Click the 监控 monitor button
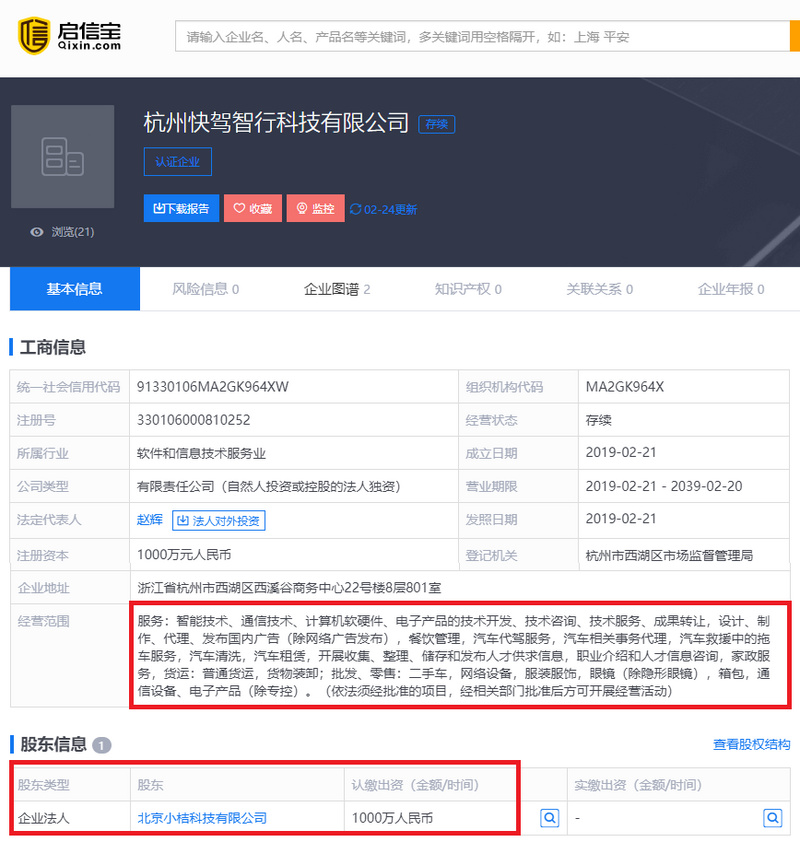The width and height of the screenshot is (800, 842). coord(316,208)
